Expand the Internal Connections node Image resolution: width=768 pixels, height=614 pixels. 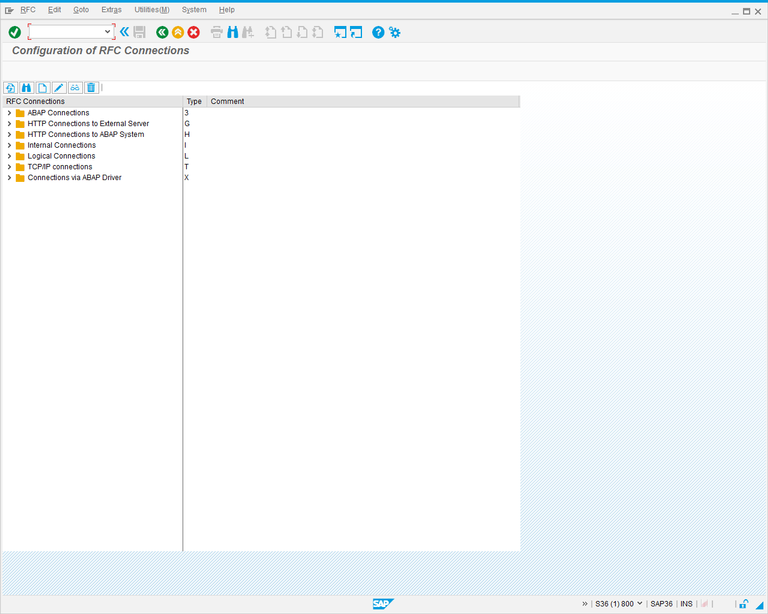pos(9,145)
